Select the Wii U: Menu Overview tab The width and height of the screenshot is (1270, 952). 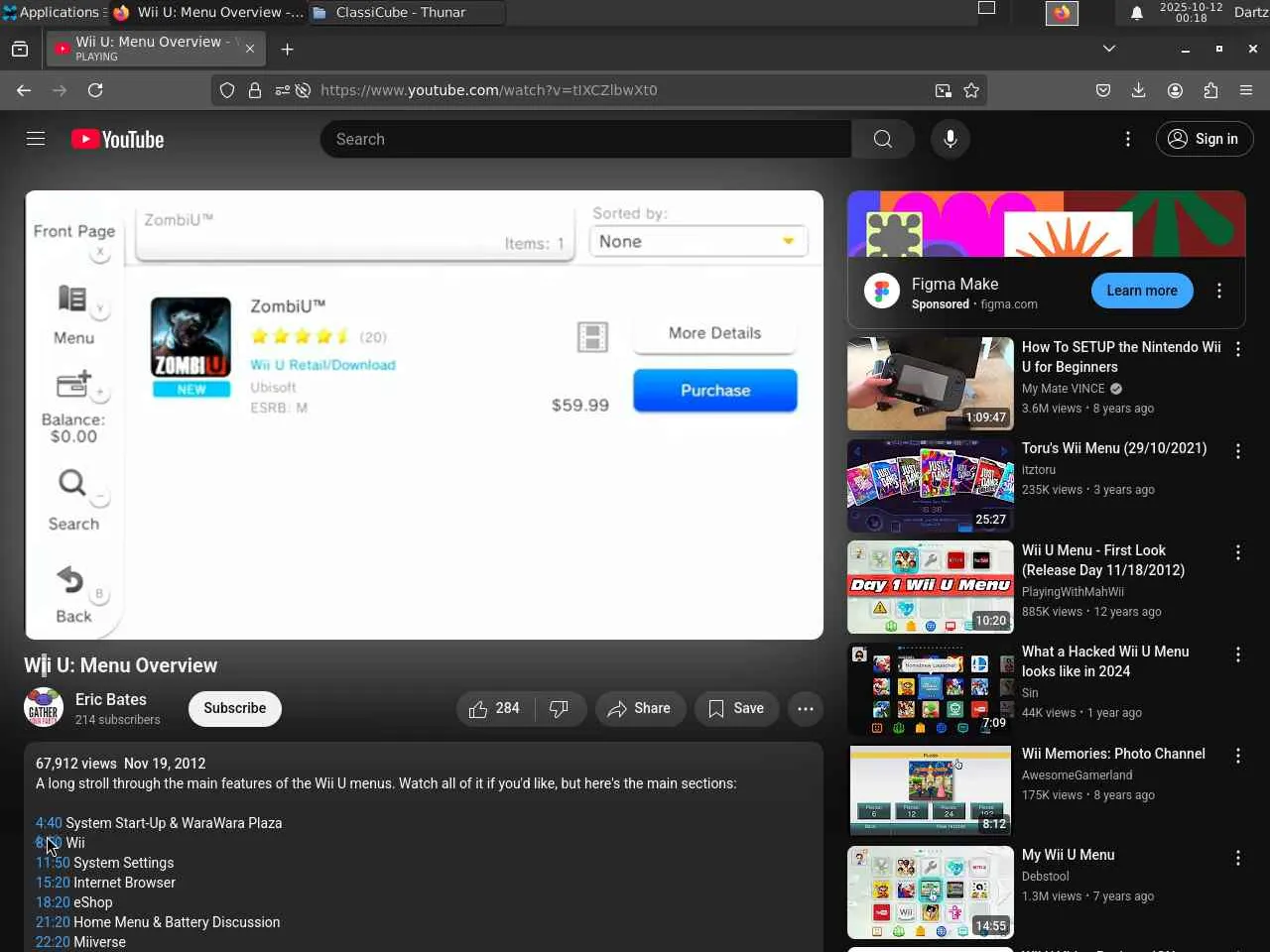tap(155, 49)
